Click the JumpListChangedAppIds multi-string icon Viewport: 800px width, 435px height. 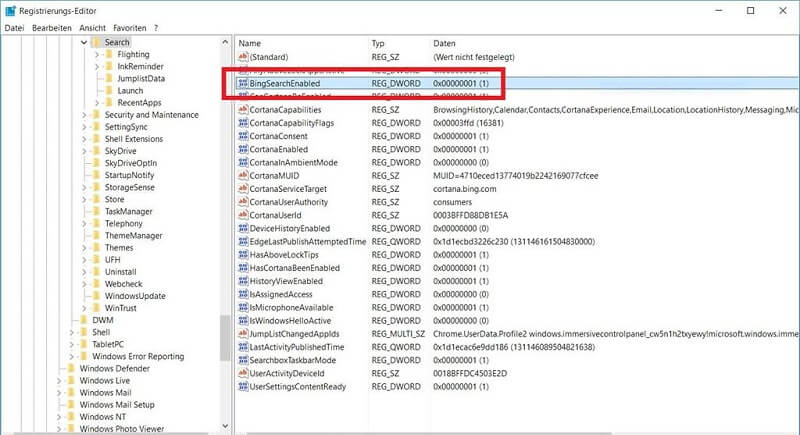[243, 334]
